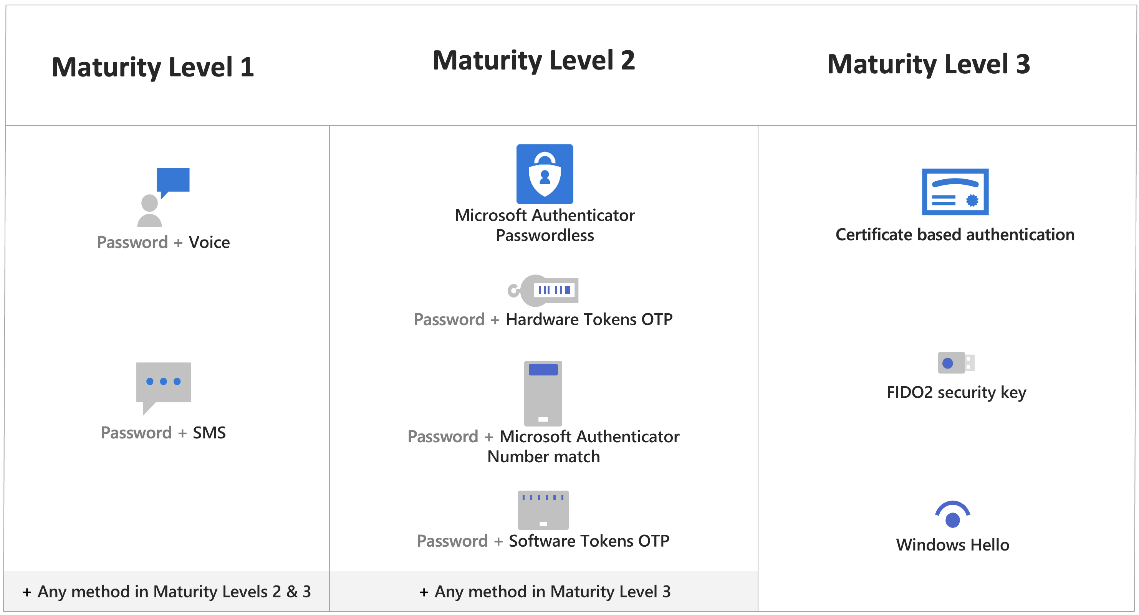
Task: Select the Maturity Level 1 heading
Action: (153, 67)
